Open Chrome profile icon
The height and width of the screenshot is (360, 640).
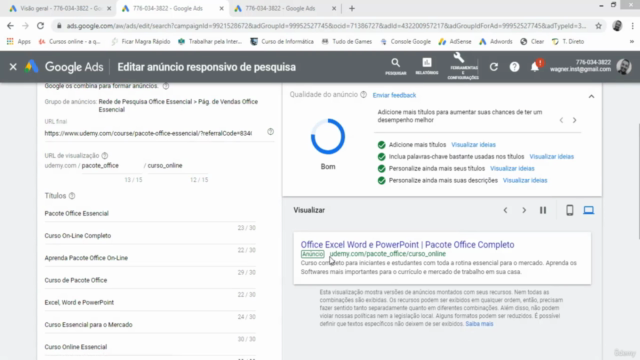617,26
